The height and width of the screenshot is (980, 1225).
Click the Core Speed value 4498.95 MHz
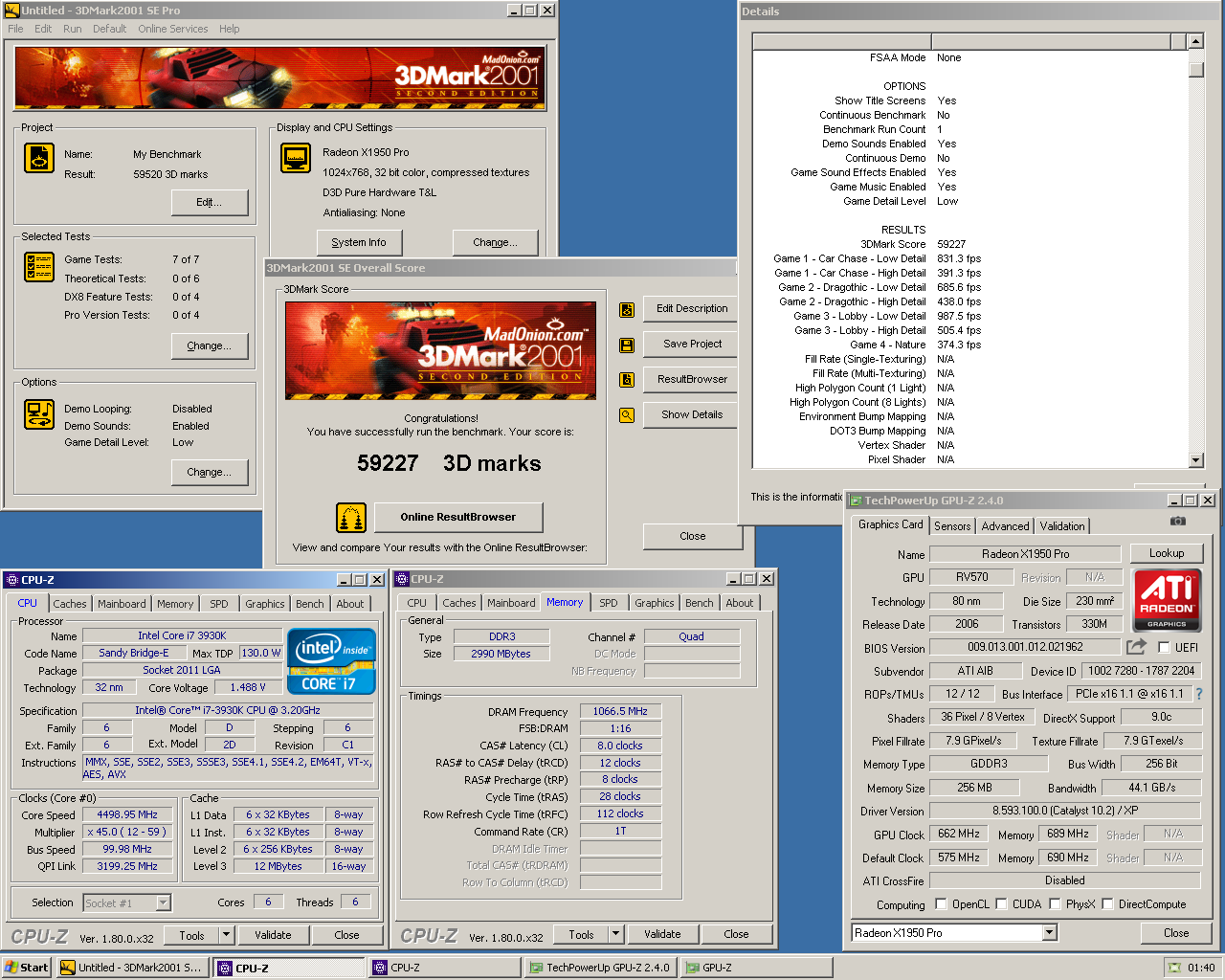tap(127, 814)
